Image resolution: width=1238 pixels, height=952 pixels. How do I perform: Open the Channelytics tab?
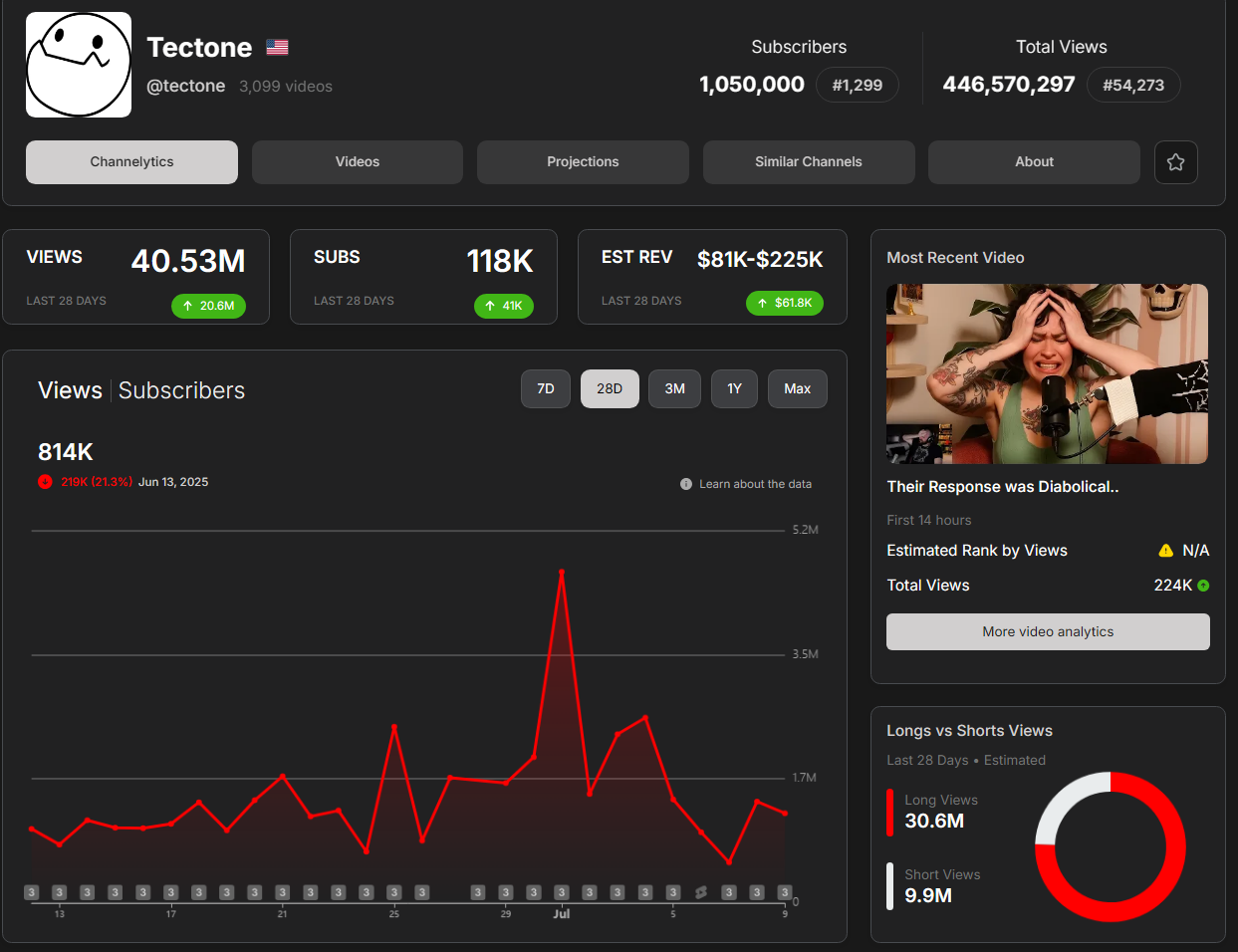tap(131, 162)
